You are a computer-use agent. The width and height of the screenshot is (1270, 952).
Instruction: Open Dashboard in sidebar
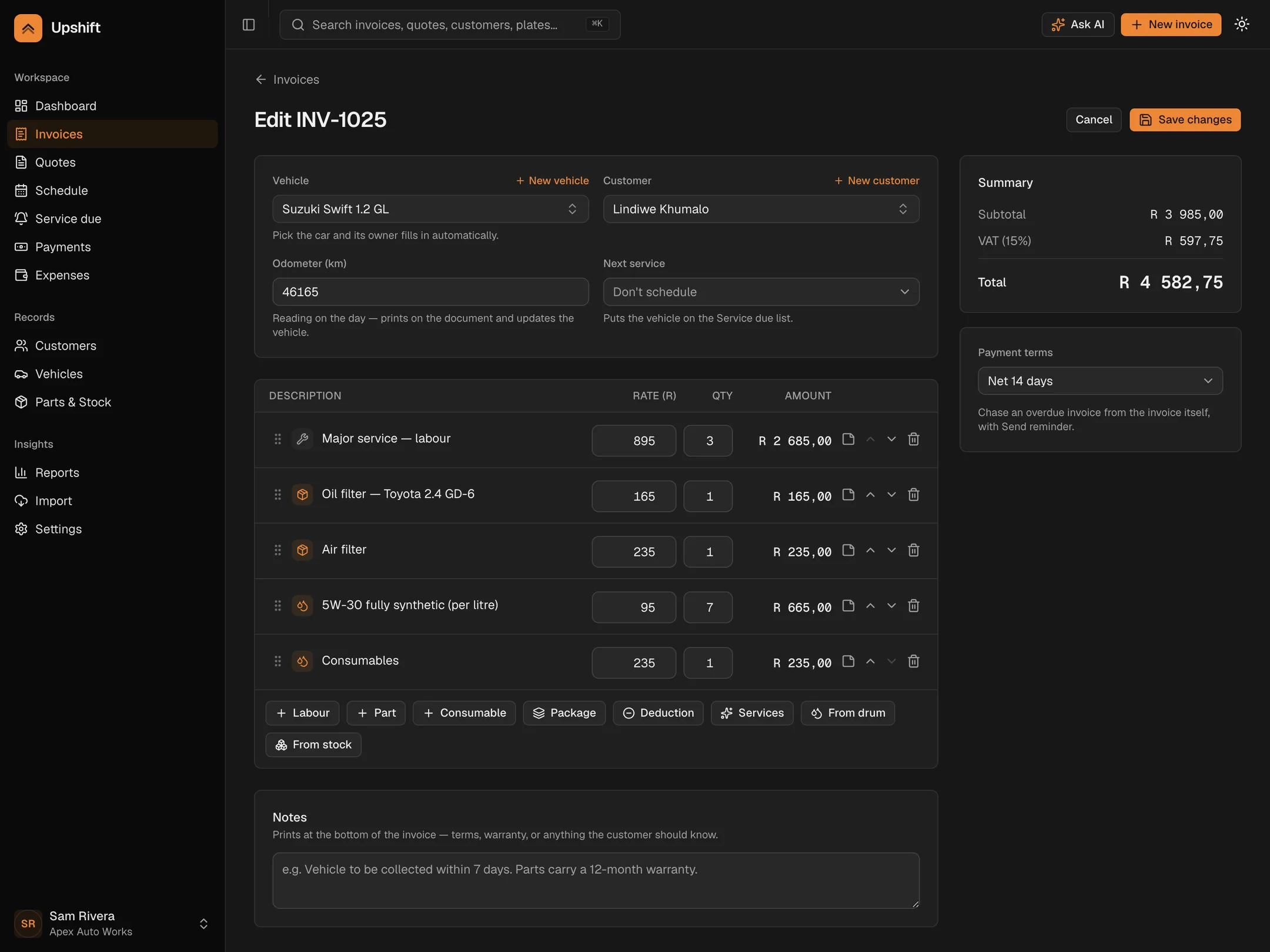pyautogui.click(x=112, y=106)
